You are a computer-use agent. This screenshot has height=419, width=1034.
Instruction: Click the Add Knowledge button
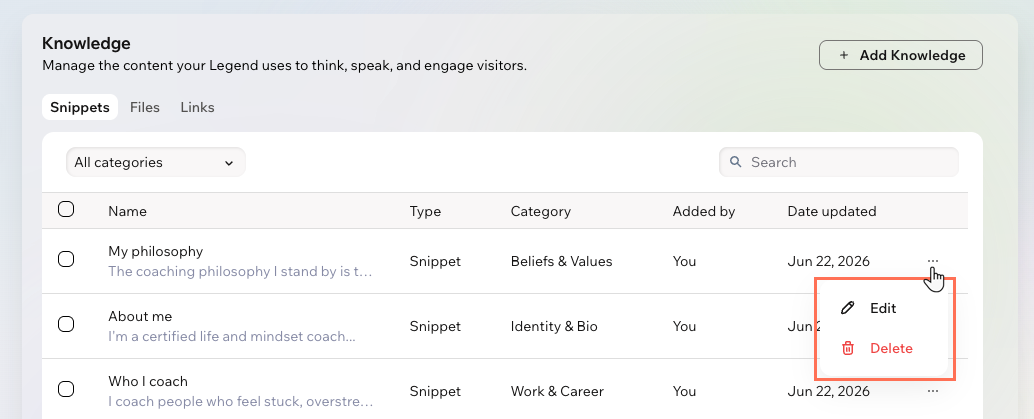point(901,55)
